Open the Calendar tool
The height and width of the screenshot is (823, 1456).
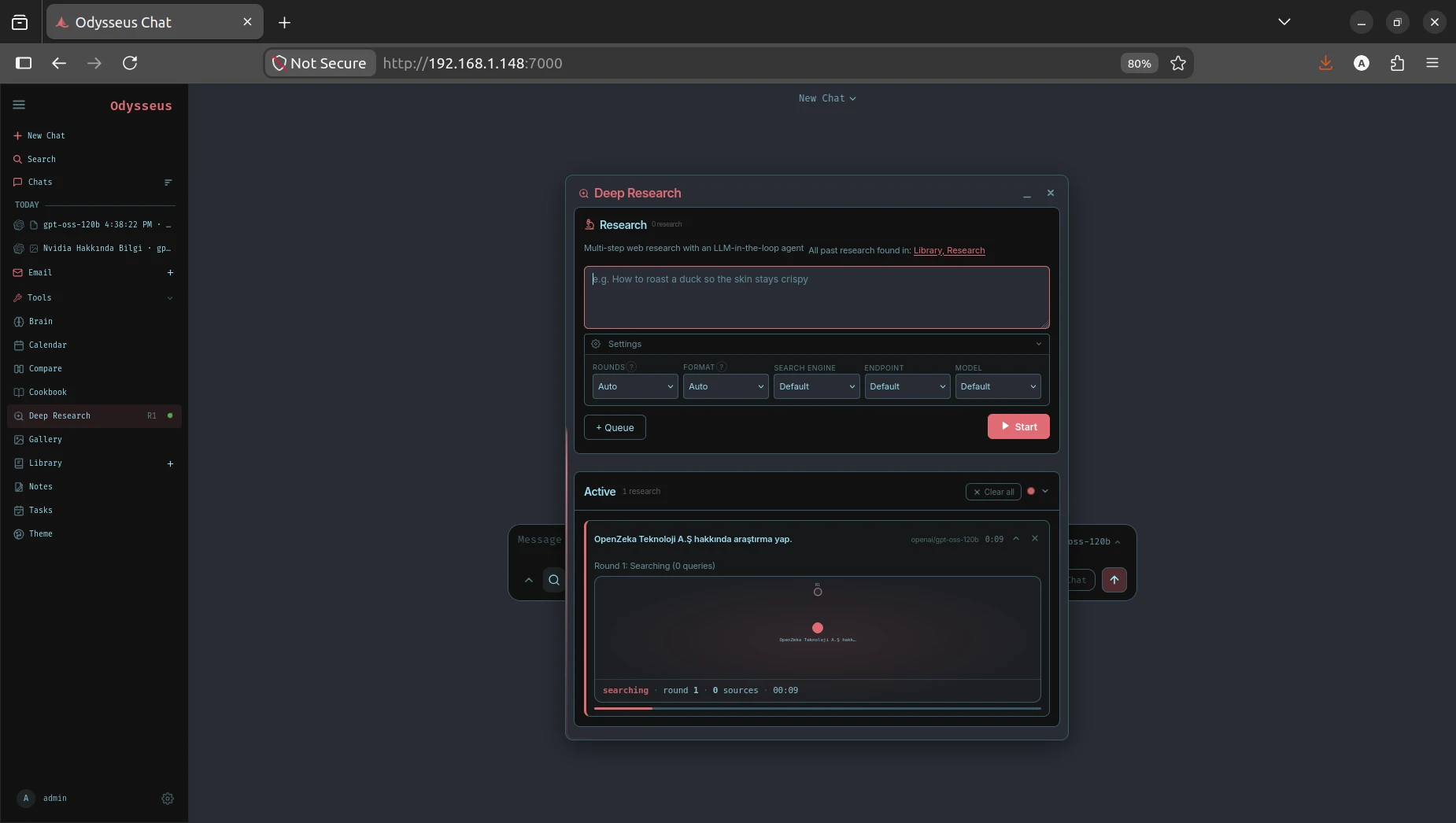point(94,345)
